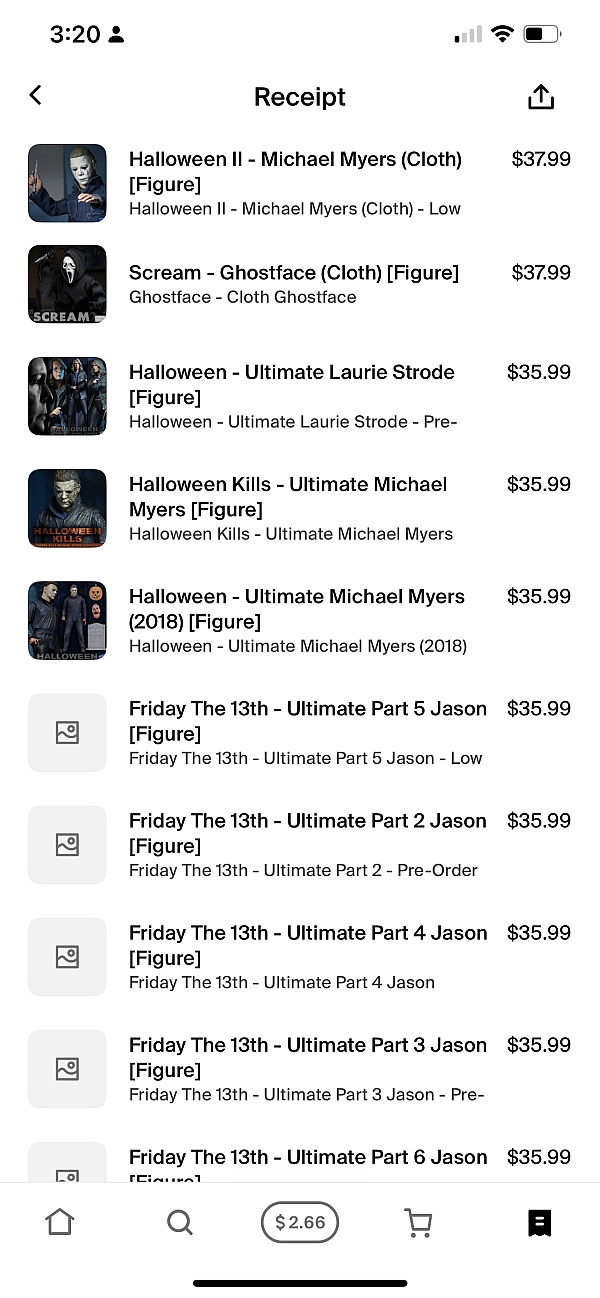Tap the Receipt page title
600x1298 pixels.
point(300,97)
